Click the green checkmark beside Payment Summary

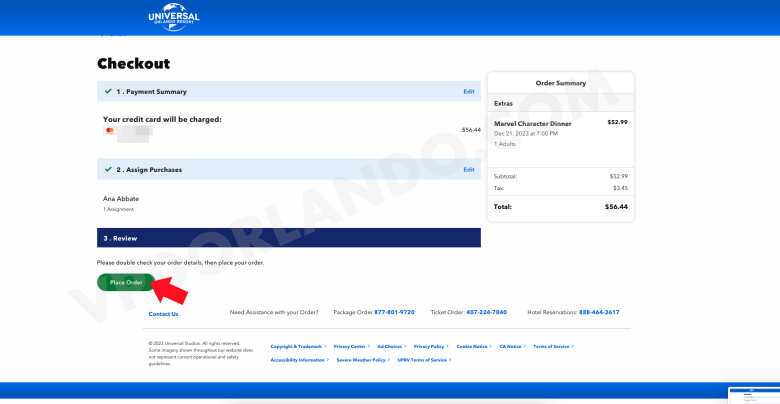108,92
